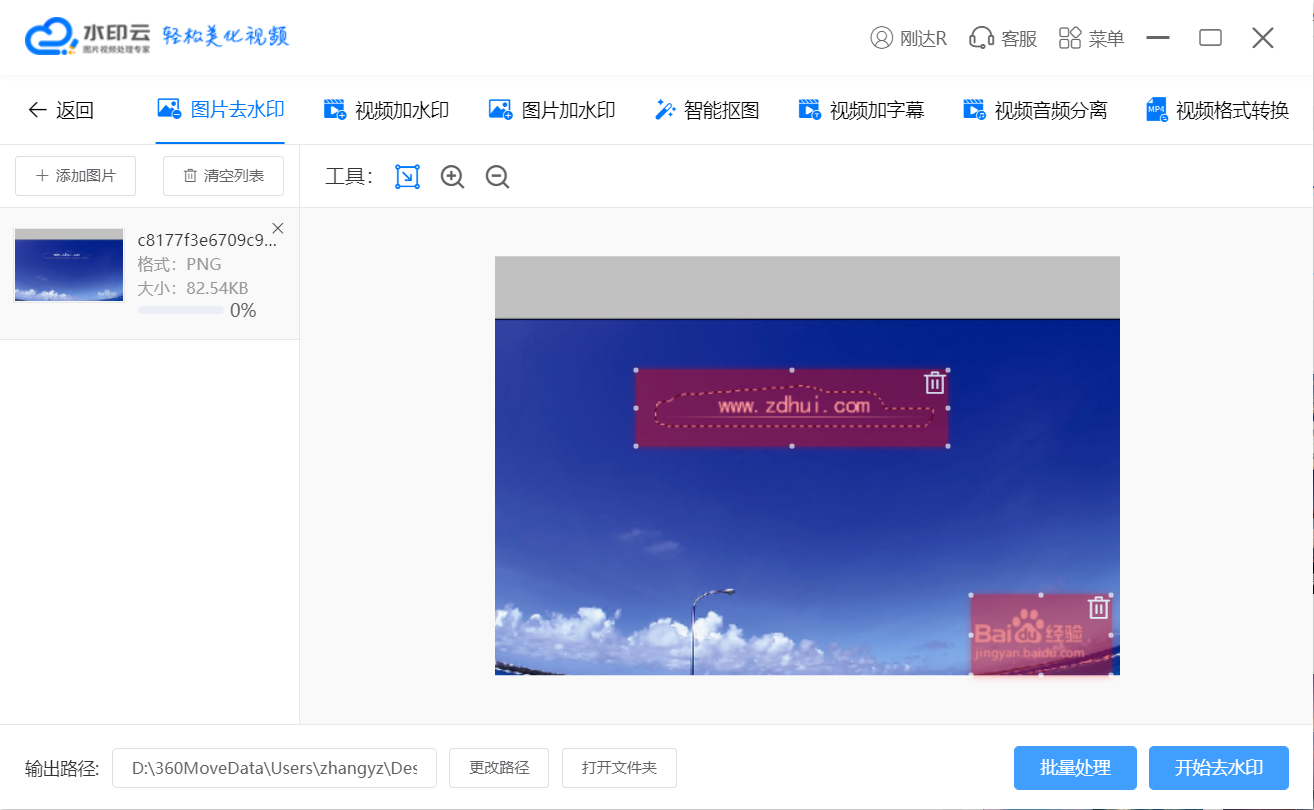This screenshot has height=810, width=1314.
Task: Click the 大小: 82.54KB text
Action: (193, 289)
